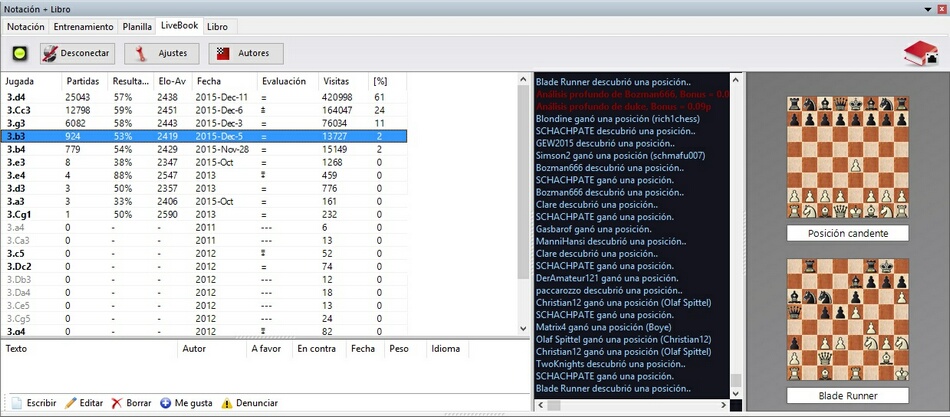The width and height of the screenshot is (950, 417).
Task: Click 'ManniHansi descubrió una posición' entry
Action: (613, 241)
